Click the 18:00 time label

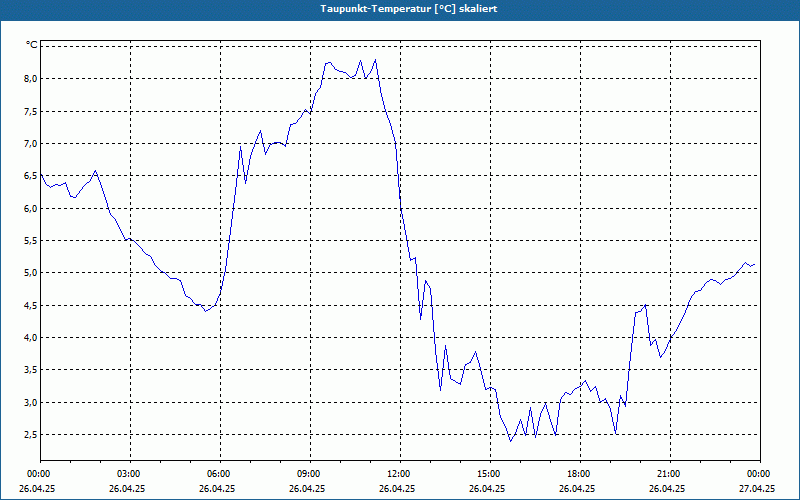pos(580,474)
